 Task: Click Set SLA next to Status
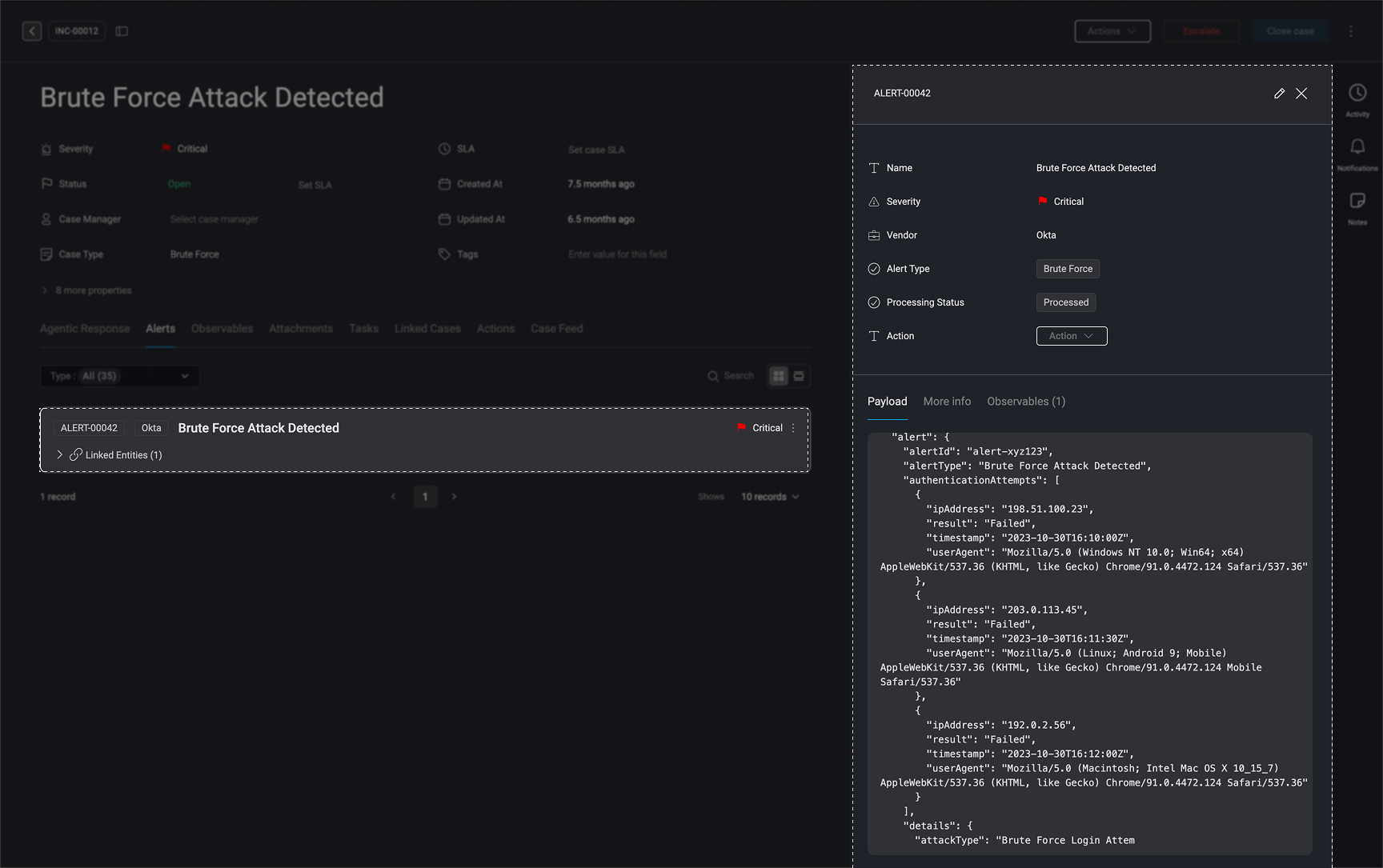coord(315,185)
